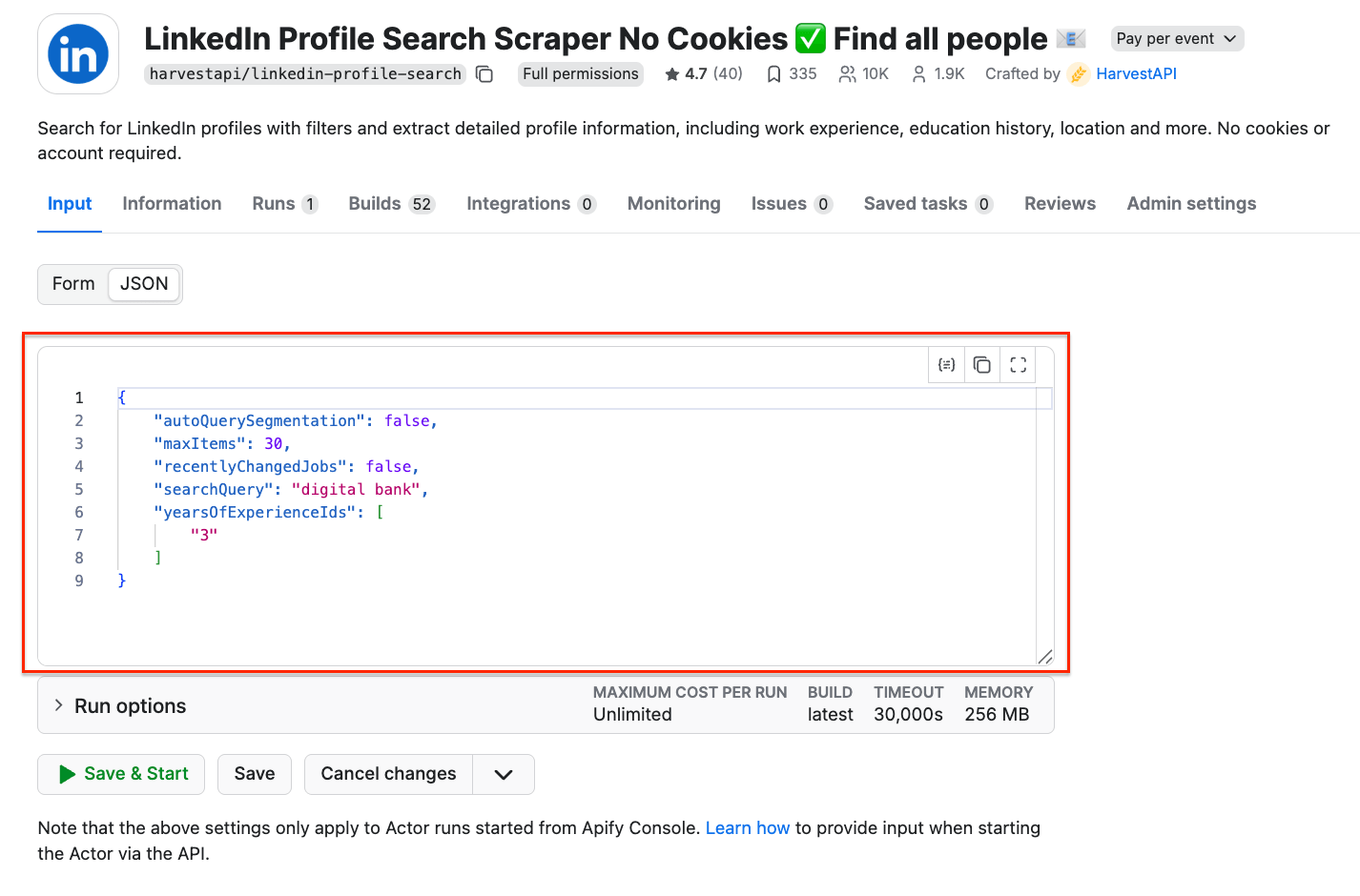Click the bookmark icon showing 335
This screenshot has height=896, width=1360.
(x=773, y=74)
